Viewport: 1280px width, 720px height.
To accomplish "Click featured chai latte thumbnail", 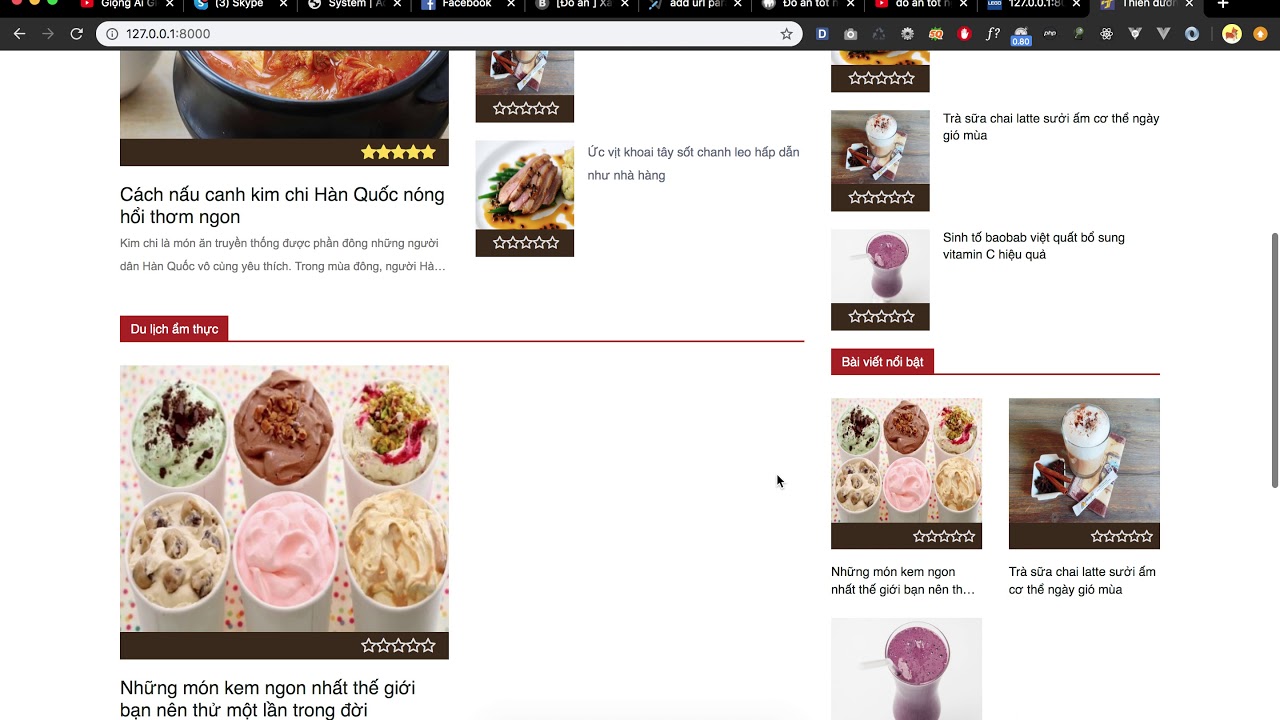I will (x=1084, y=461).
